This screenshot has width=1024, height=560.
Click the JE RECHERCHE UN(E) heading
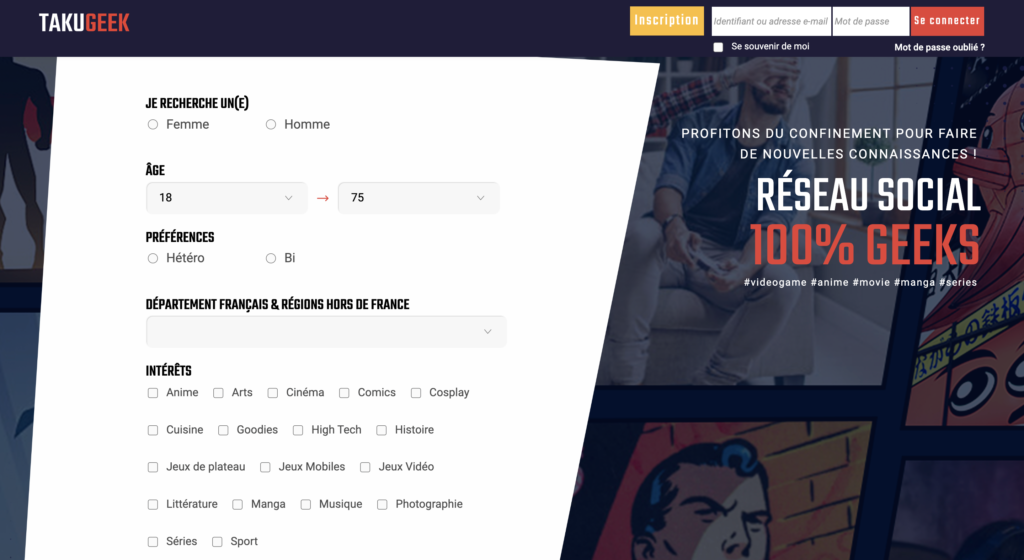tap(197, 103)
